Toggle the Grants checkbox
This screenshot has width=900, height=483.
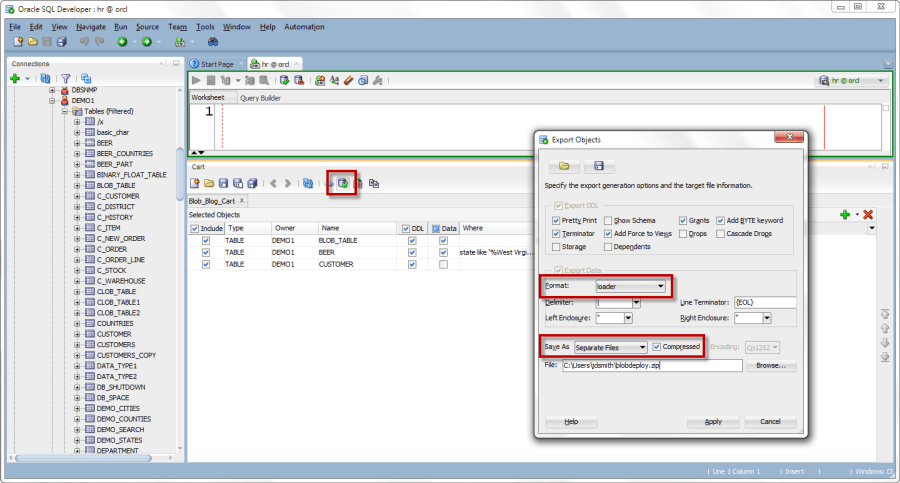coord(682,221)
